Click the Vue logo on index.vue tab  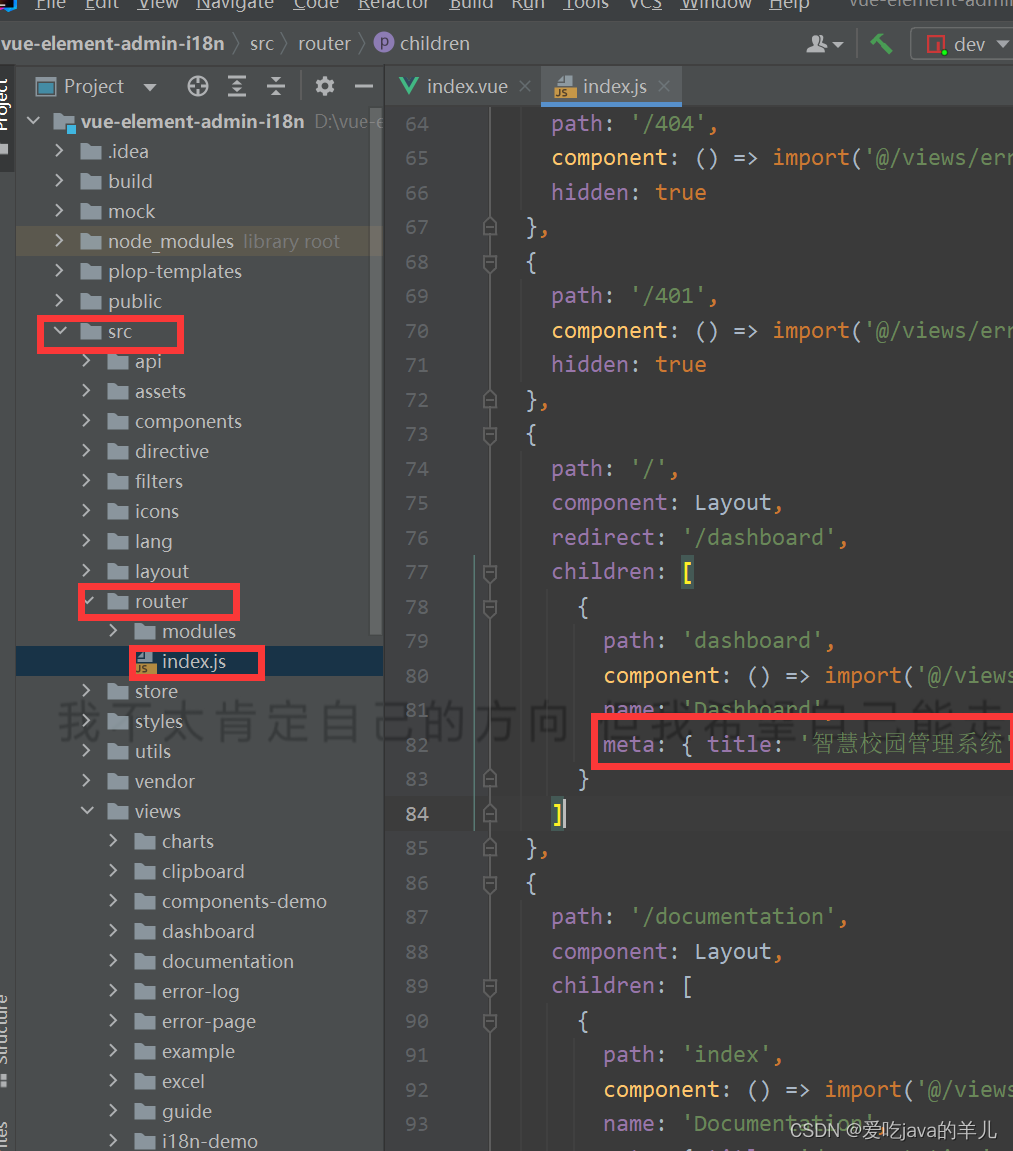[408, 86]
